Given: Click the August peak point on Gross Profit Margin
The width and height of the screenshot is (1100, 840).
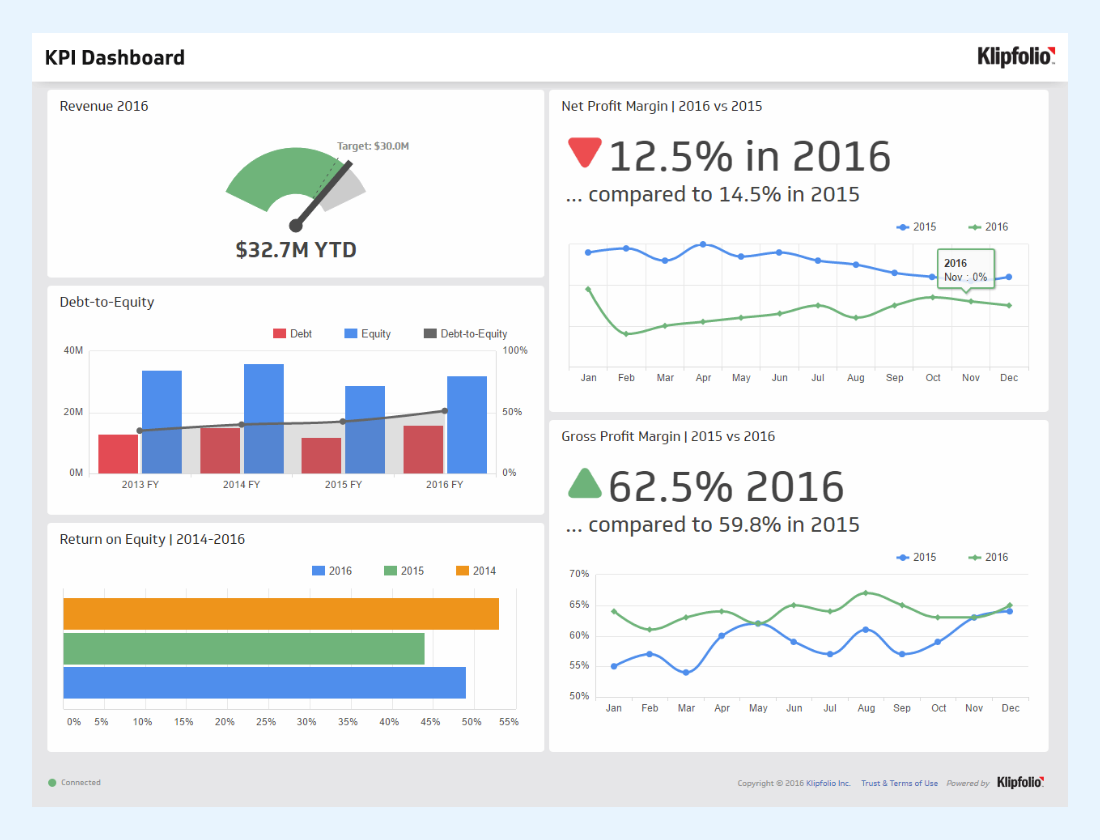Looking at the screenshot, I should pos(866,592).
